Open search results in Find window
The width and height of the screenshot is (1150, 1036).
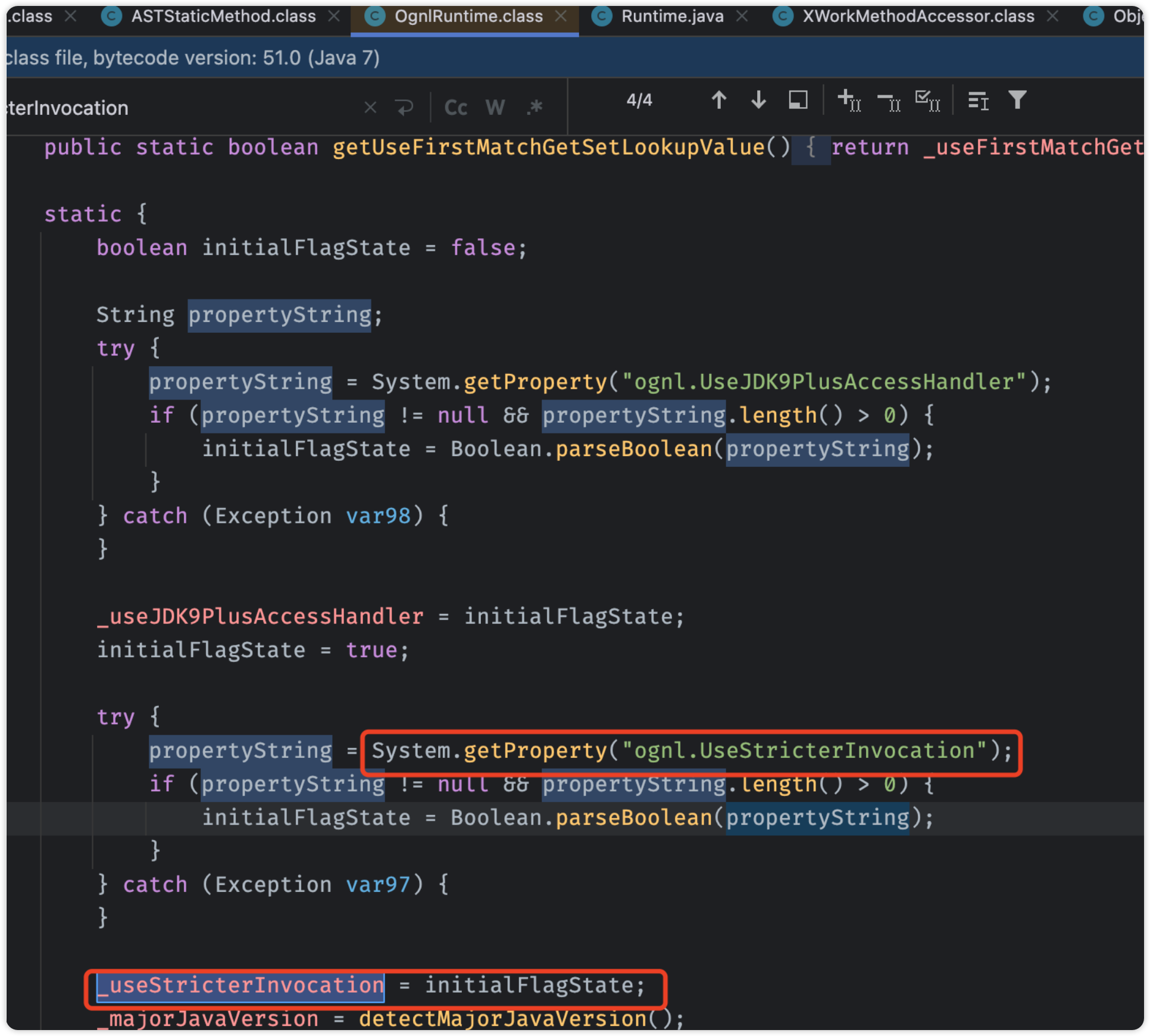pos(979,101)
